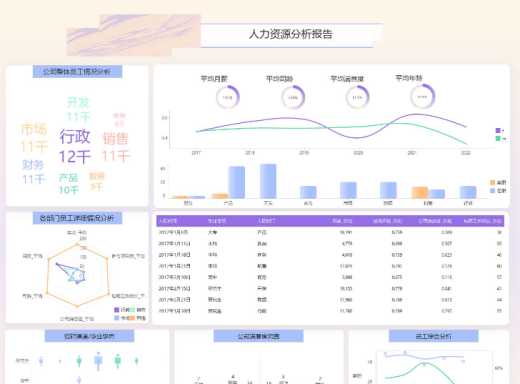Sort by the 月薪 column header
This screenshot has height=384, width=520.
(342, 221)
